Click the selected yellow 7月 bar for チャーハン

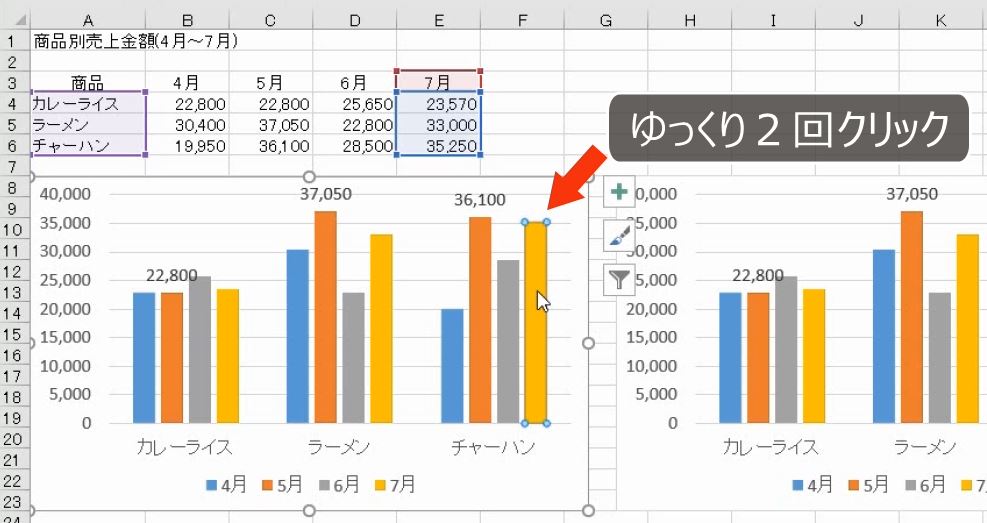pyautogui.click(x=535, y=322)
